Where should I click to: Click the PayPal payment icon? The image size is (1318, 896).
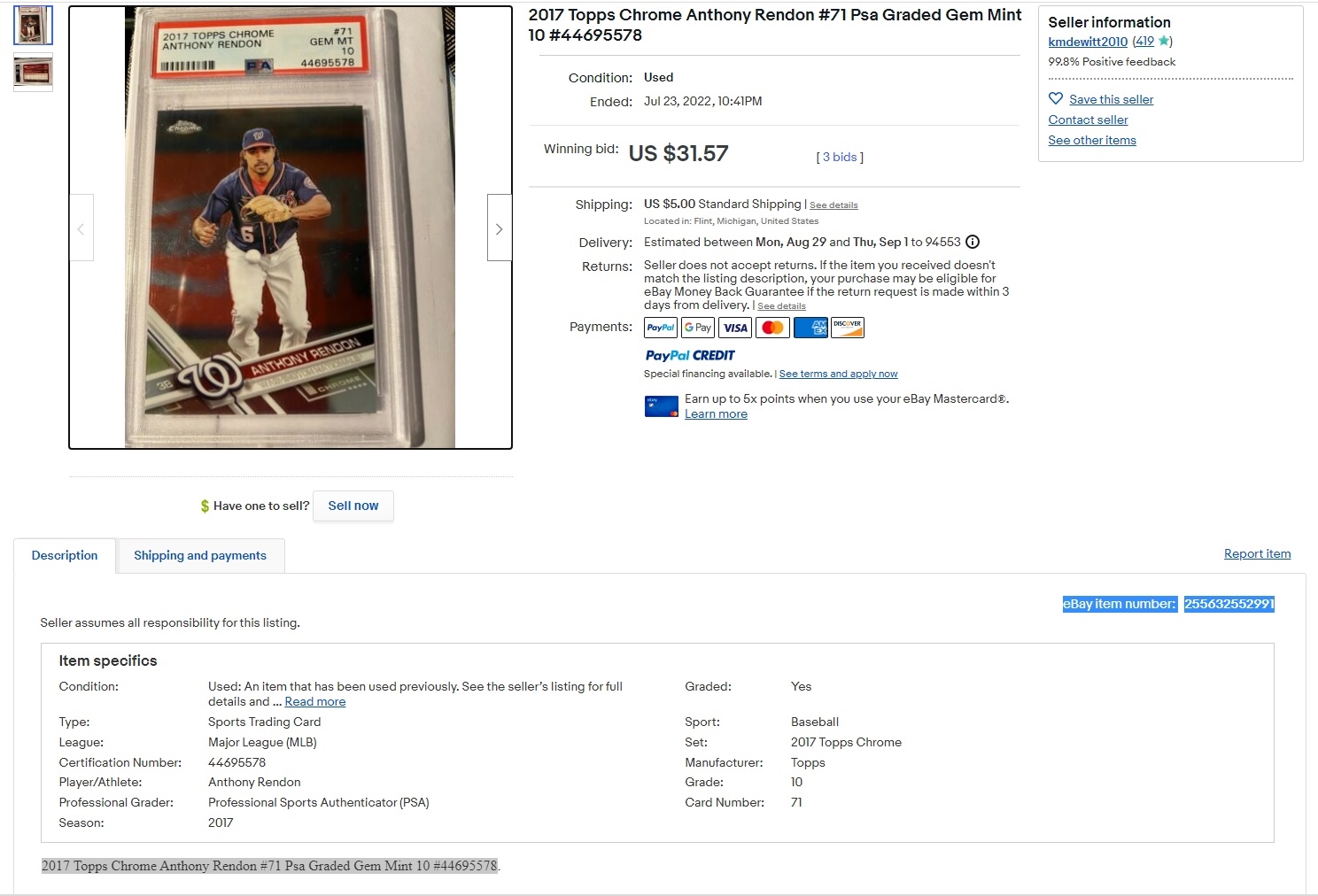661,328
